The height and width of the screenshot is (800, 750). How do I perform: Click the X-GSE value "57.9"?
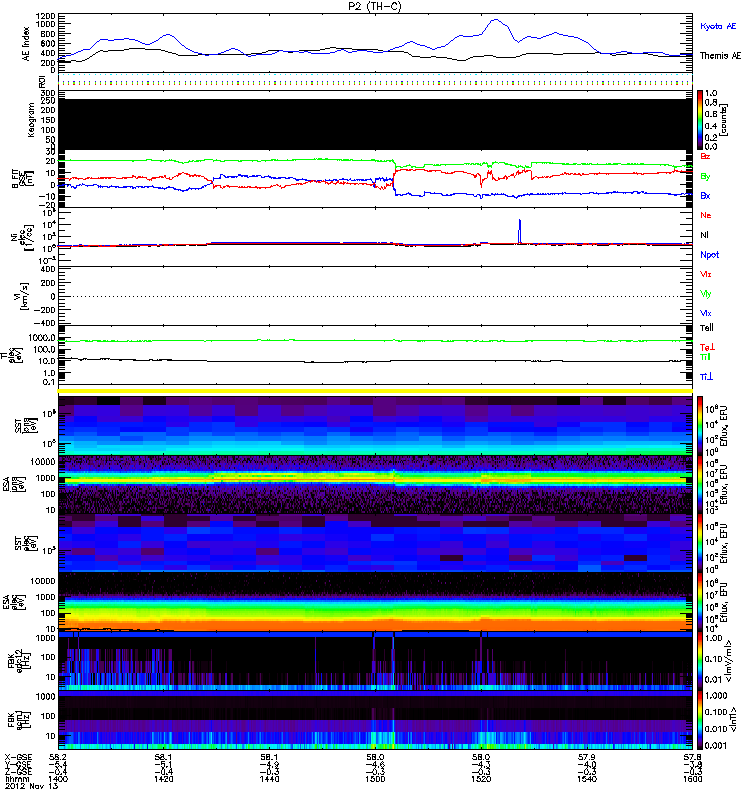point(587,758)
